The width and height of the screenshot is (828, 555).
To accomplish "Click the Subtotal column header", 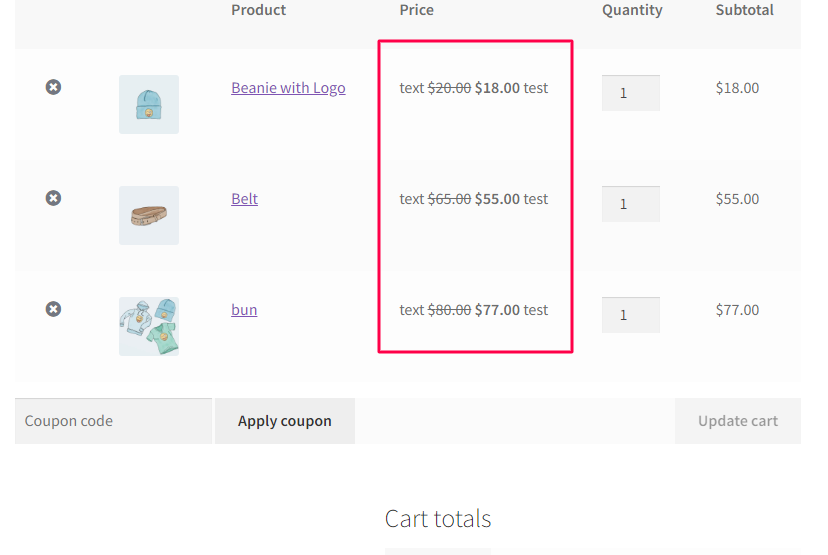I will click(x=745, y=10).
